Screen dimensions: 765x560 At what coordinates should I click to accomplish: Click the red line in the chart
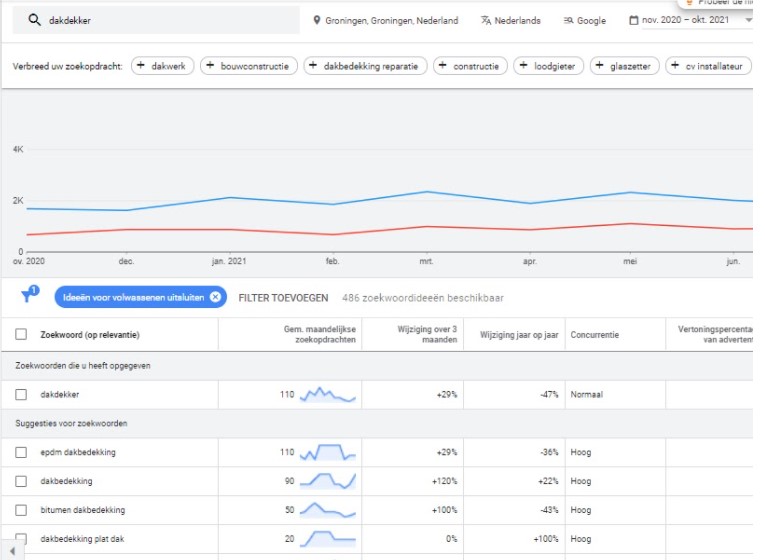coord(427,227)
